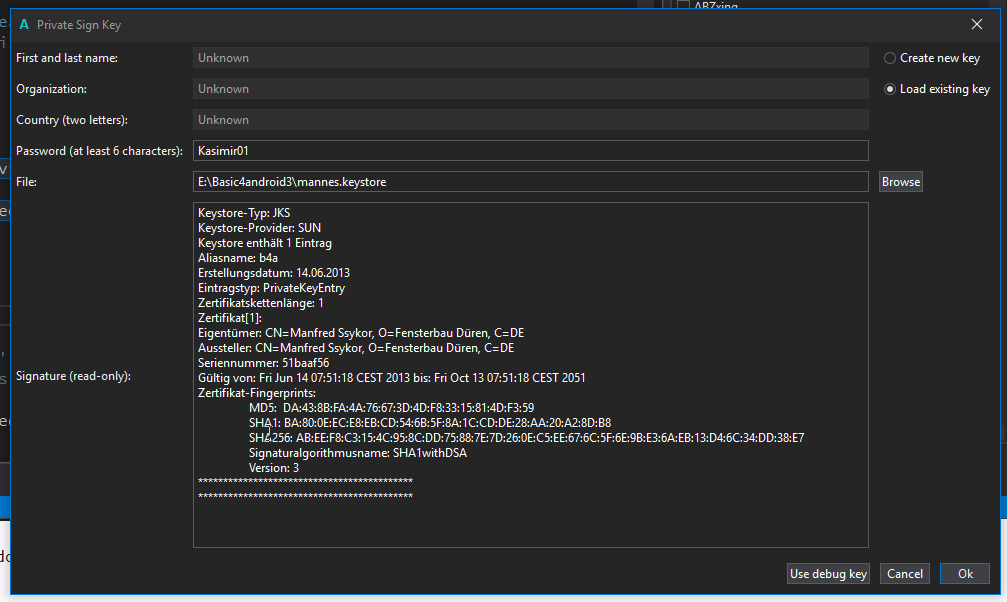Select the "Create new key" radio button
The width and height of the screenshot is (1007, 602).
tap(889, 58)
